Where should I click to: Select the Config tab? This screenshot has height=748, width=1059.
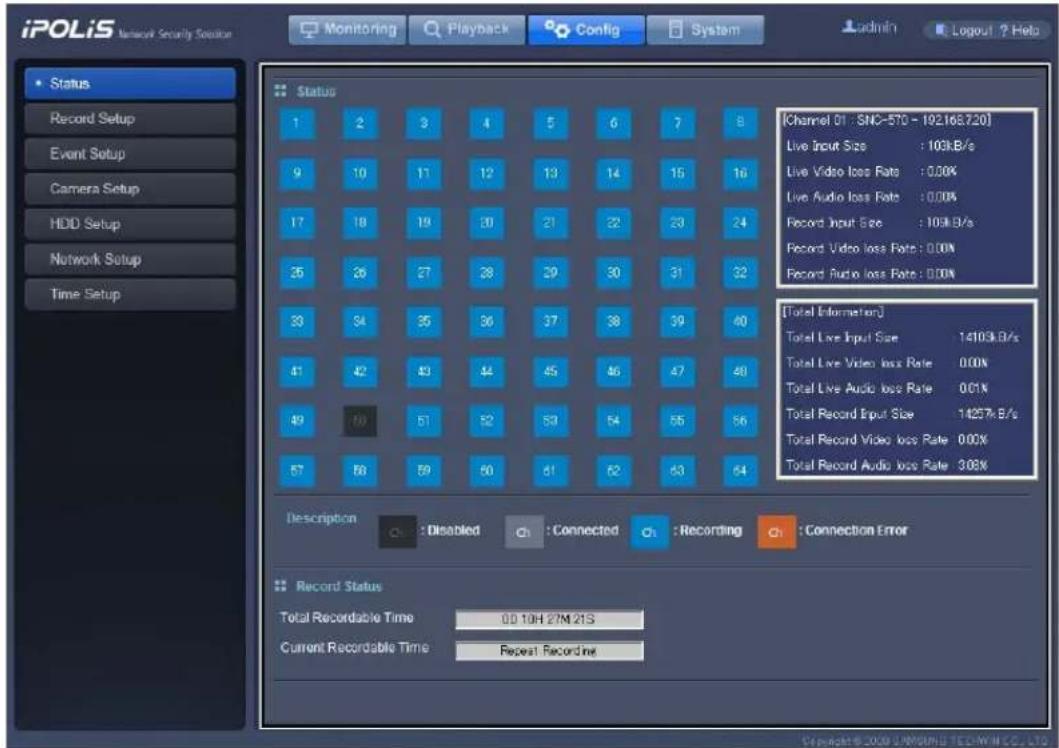pos(586,30)
